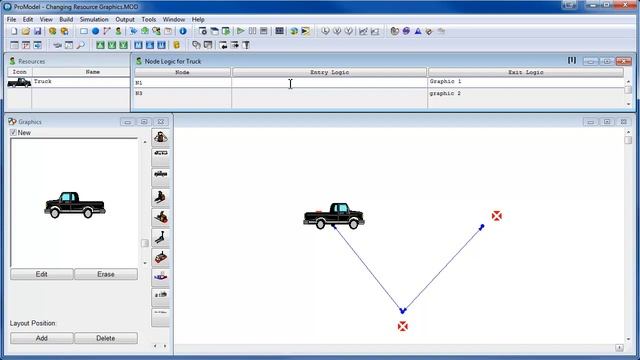
Task: Click the Path Networks toolbar icon
Action: point(107,31)
